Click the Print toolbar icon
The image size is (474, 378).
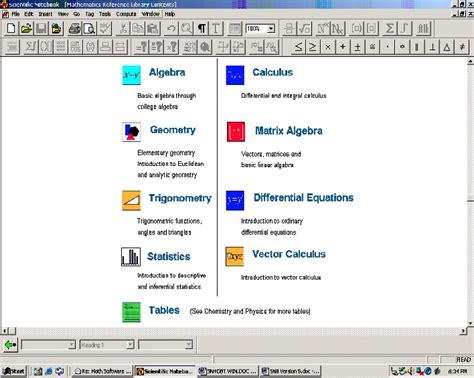pyautogui.click(x=74, y=29)
